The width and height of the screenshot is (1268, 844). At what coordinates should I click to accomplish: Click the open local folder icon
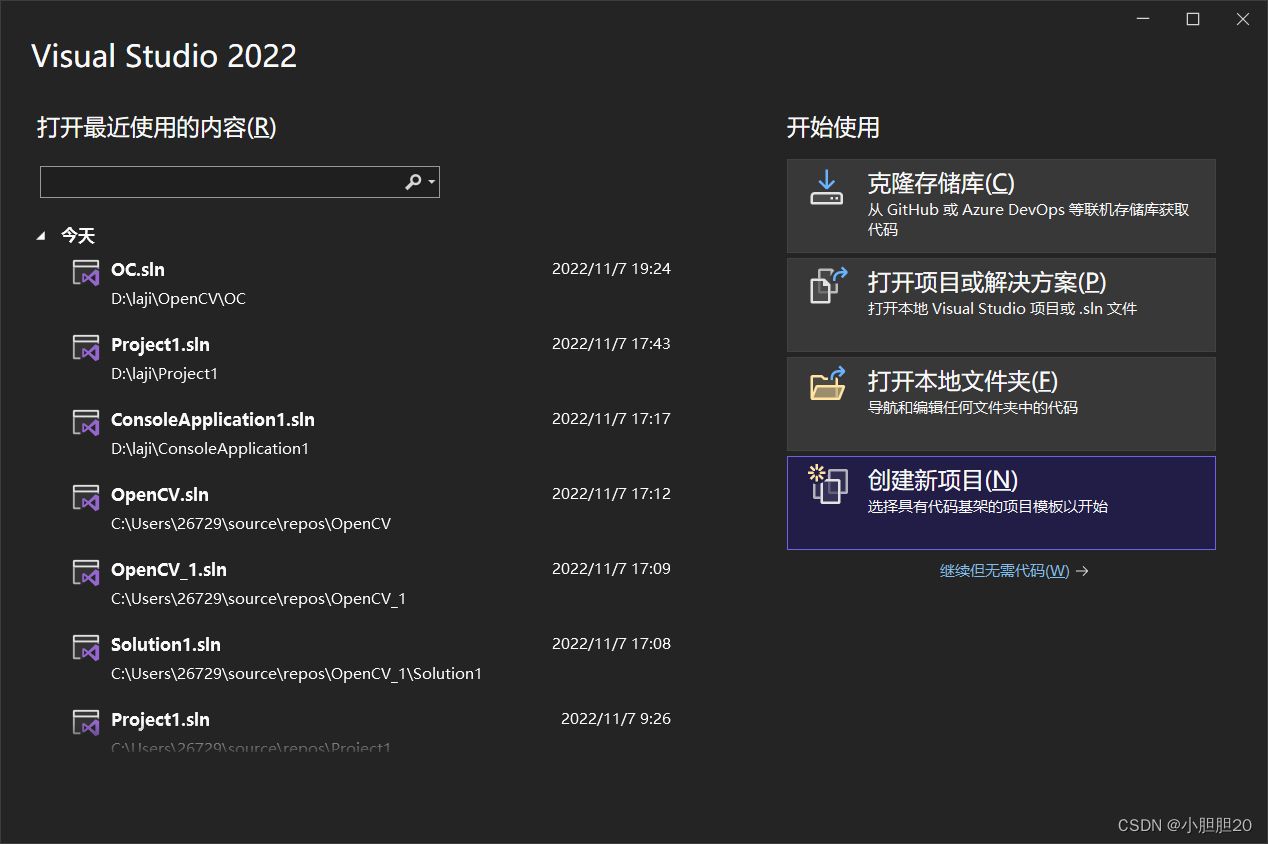[x=828, y=383]
